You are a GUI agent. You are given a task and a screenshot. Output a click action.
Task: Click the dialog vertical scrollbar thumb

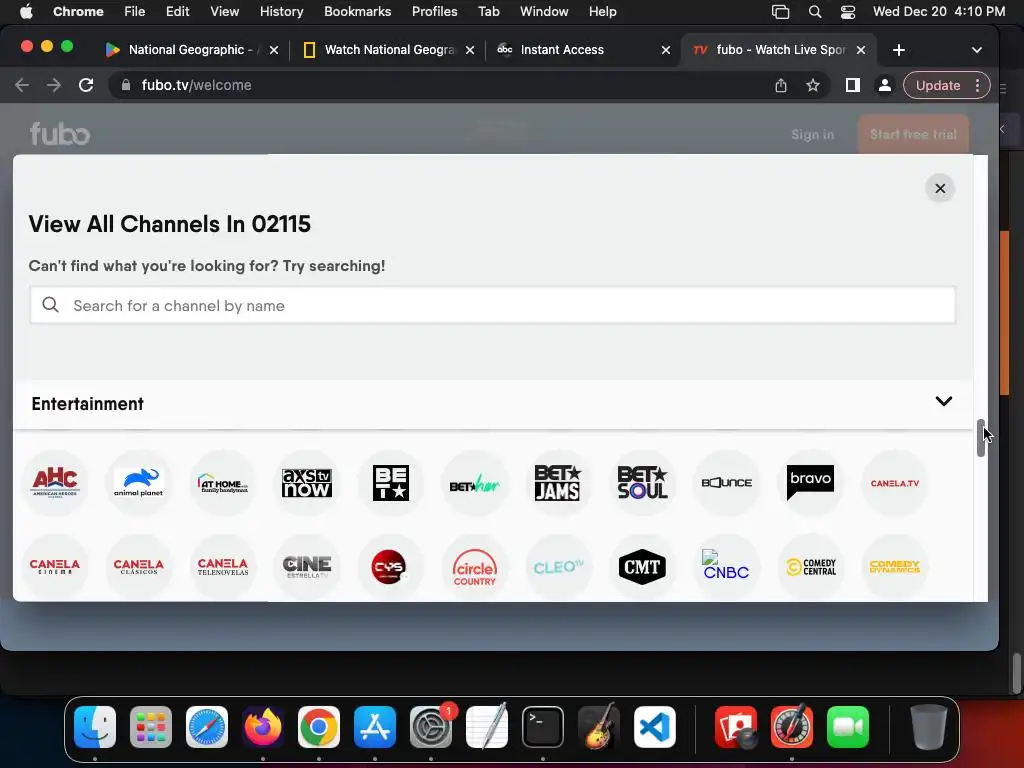pyautogui.click(x=980, y=438)
